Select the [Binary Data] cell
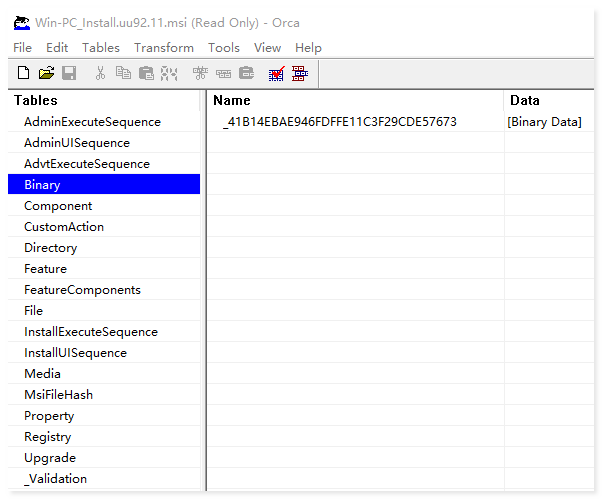The image size is (602, 499). [x=545, y=122]
